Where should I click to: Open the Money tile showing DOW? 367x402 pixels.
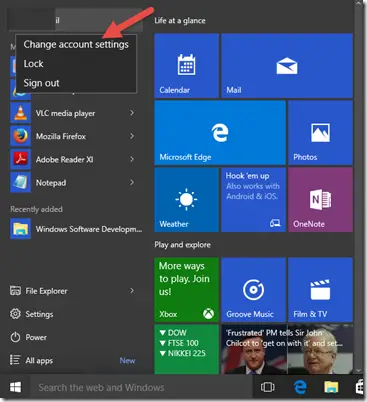(x=186, y=349)
